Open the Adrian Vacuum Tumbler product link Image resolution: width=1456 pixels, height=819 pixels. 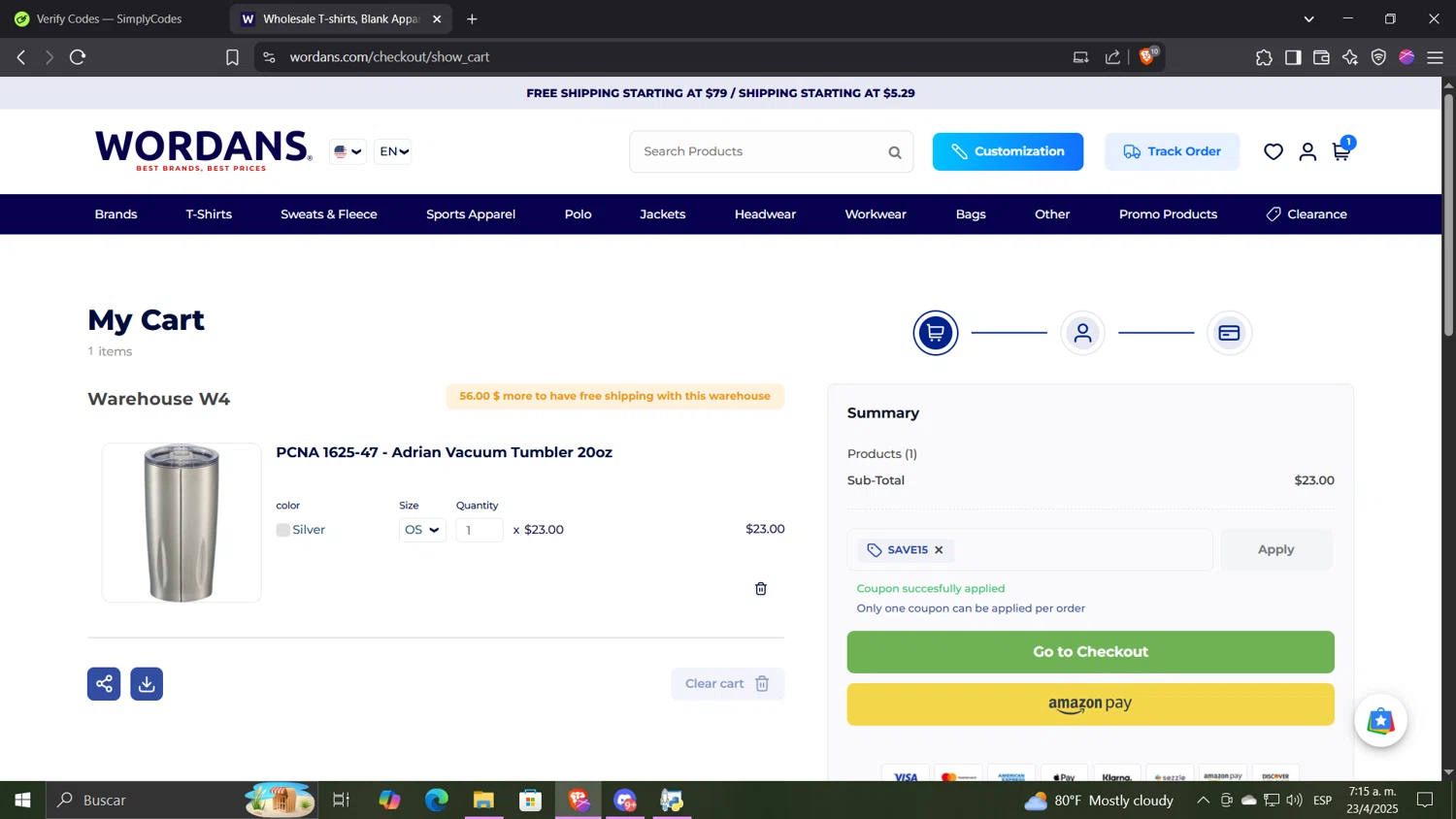(444, 452)
